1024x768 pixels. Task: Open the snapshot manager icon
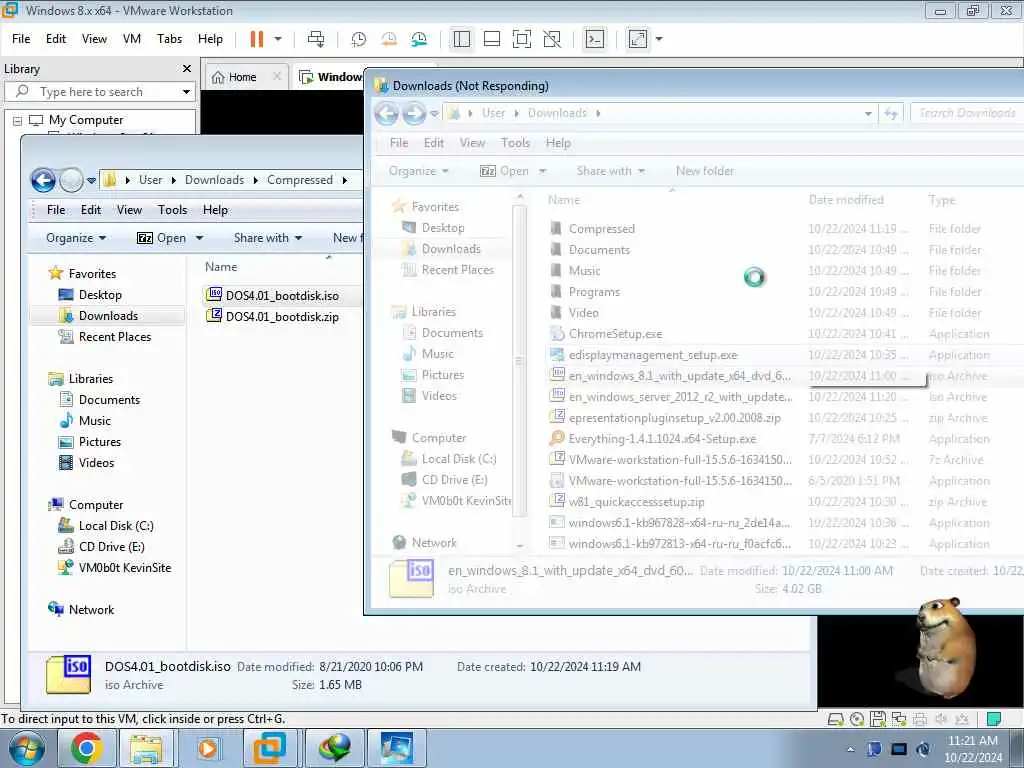click(419, 39)
